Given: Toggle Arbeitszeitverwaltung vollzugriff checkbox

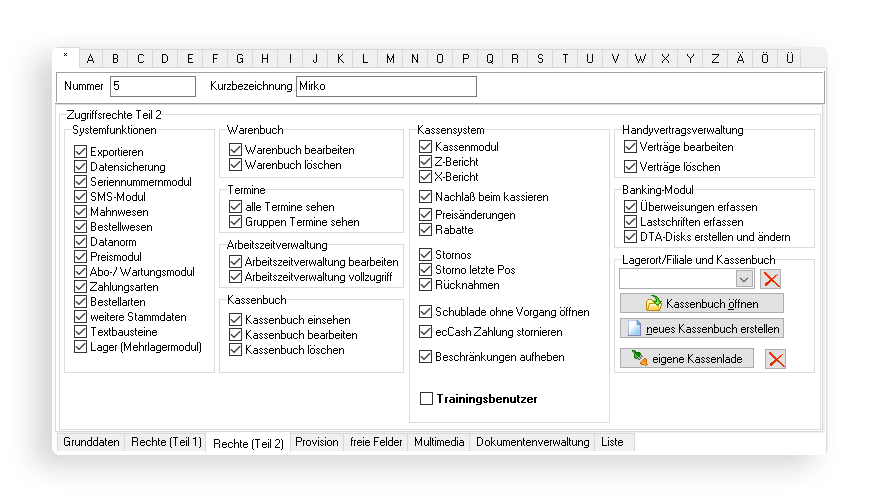Looking at the screenshot, I should pyautogui.click(x=235, y=277).
